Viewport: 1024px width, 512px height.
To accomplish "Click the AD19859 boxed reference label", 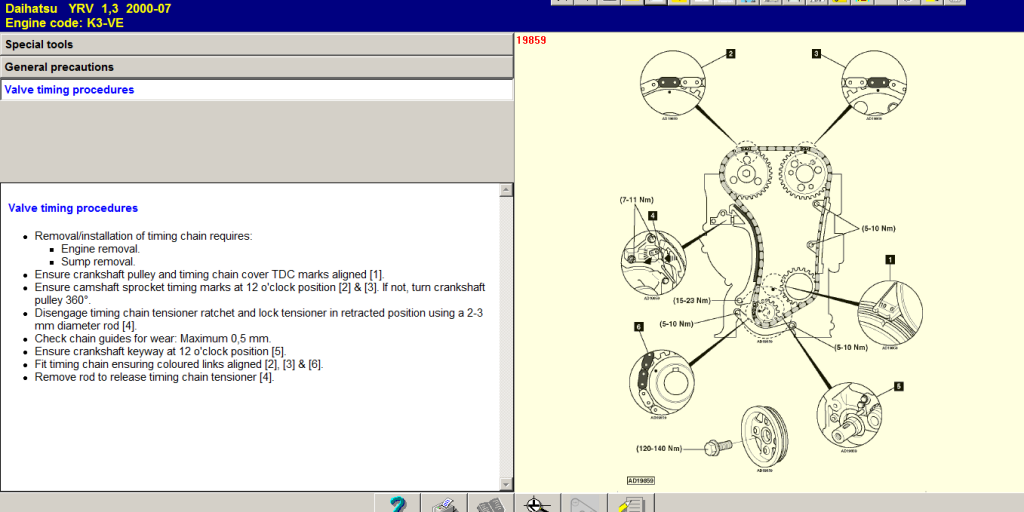I will [x=641, y=481].
